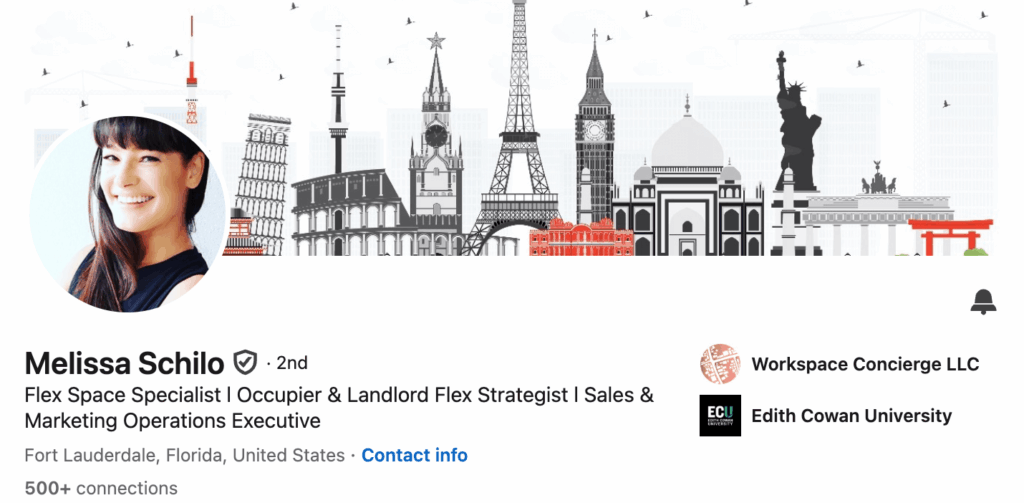Click the verification shield badge beside name

pos(246,363)
